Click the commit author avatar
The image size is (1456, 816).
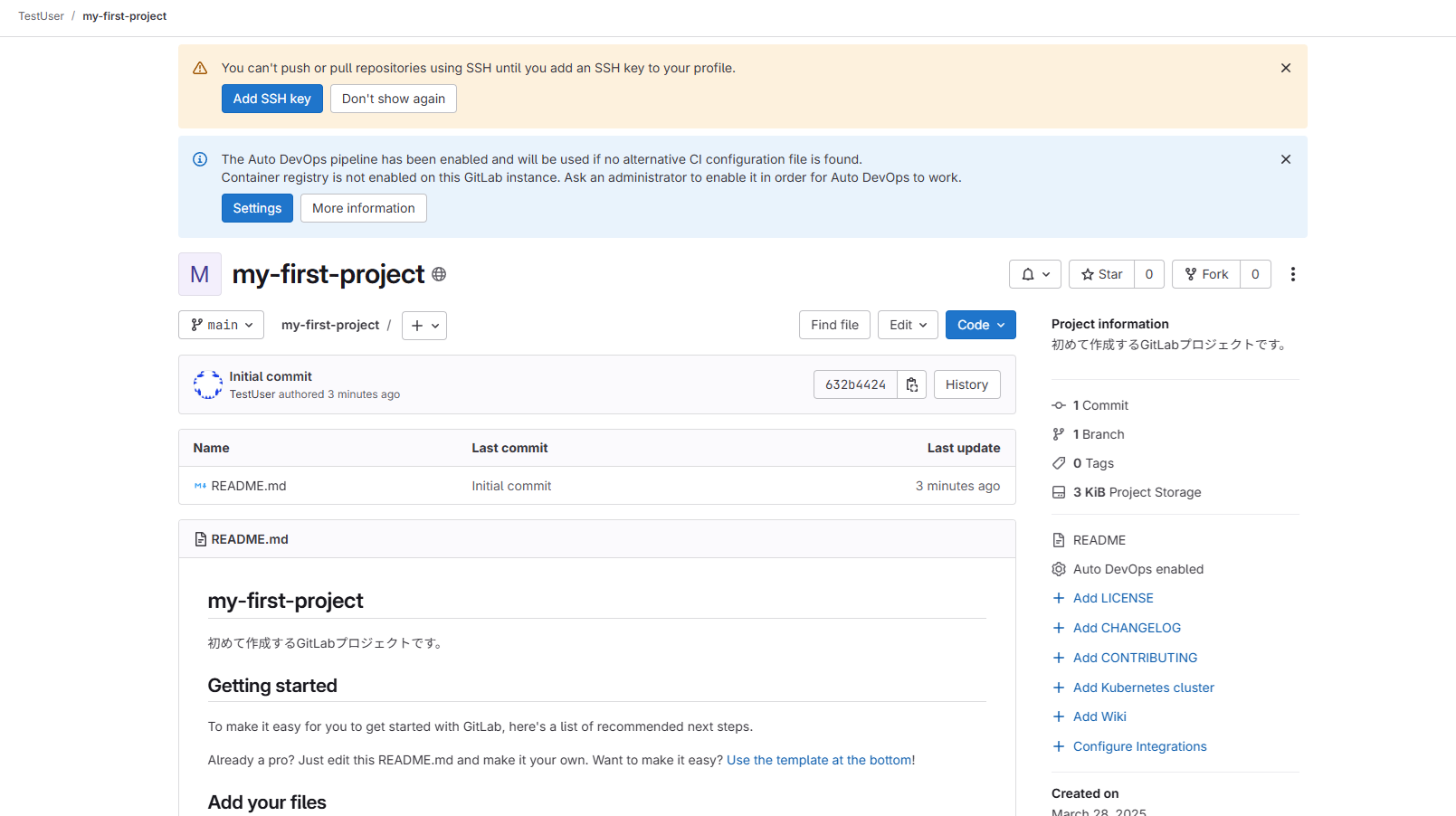point(207,384)
